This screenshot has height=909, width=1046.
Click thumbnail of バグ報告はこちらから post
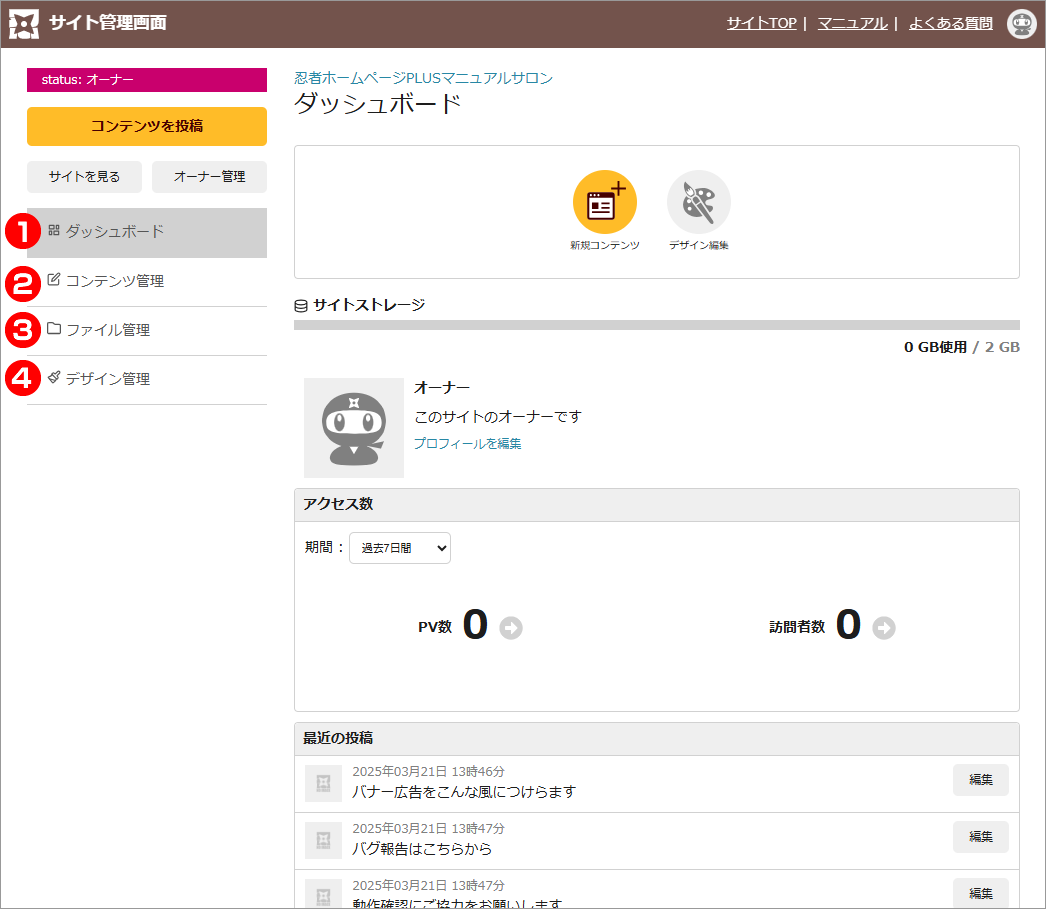(x=323, y=841)
